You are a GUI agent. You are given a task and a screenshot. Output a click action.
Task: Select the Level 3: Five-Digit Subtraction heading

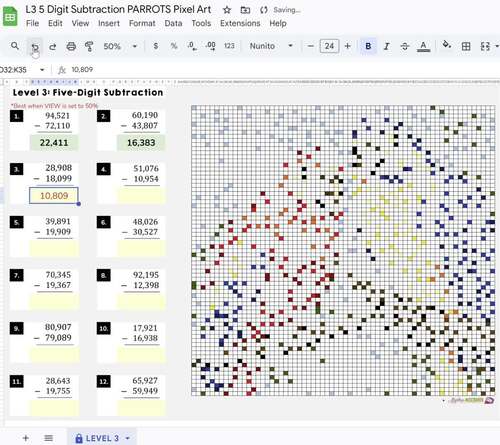pyautogui.click(x=88, y=92)
